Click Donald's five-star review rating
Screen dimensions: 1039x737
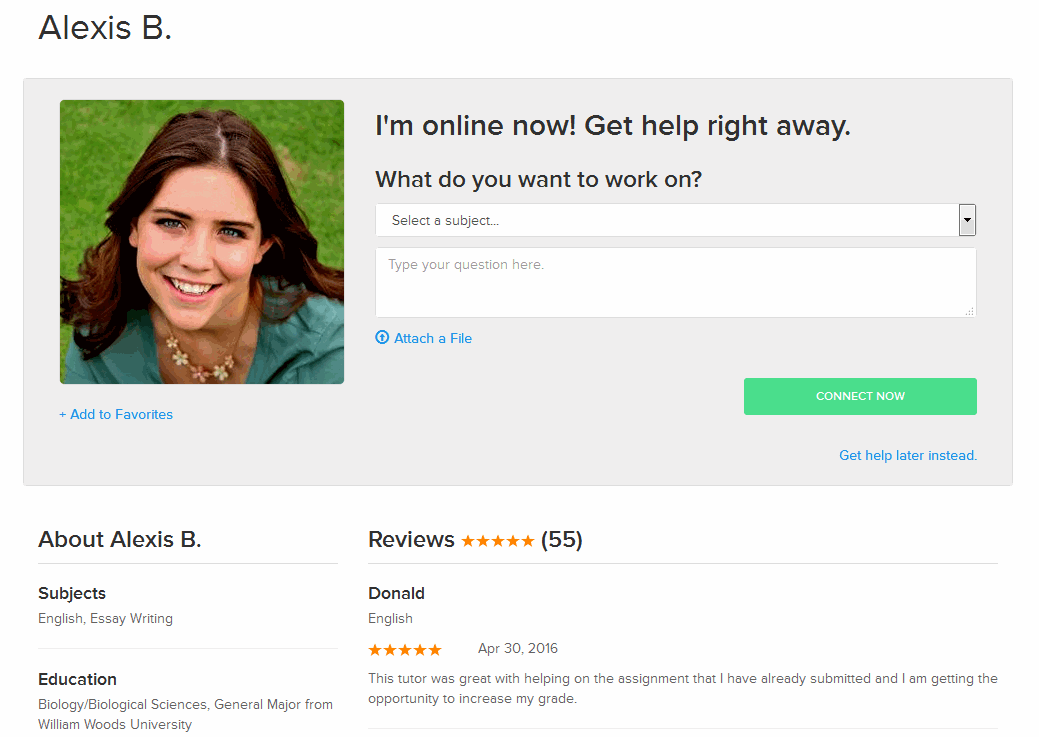point(405,650)
